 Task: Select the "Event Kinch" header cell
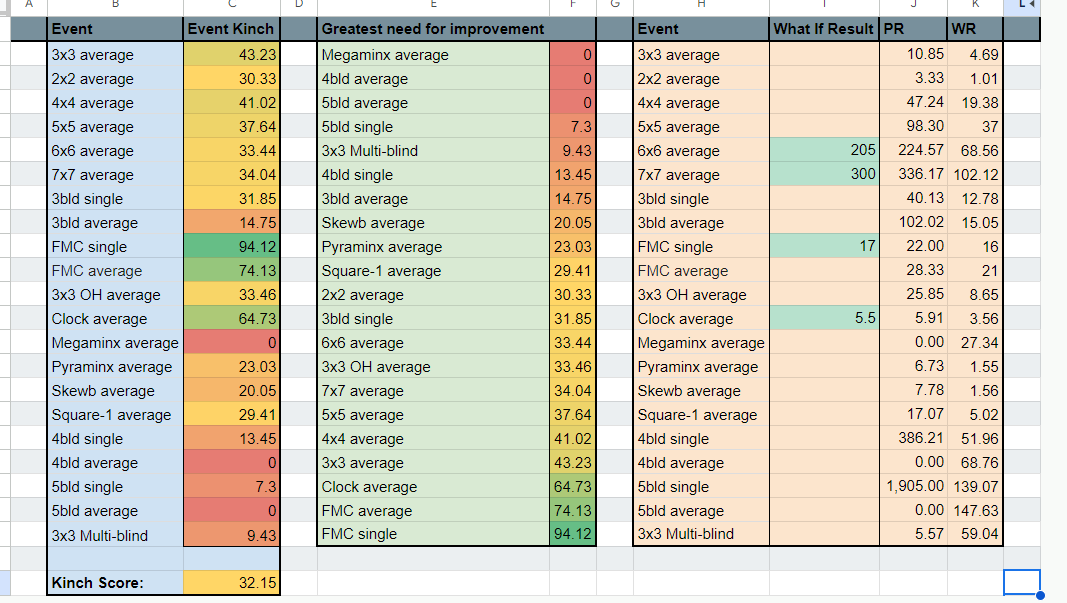(x=231, y=29)
